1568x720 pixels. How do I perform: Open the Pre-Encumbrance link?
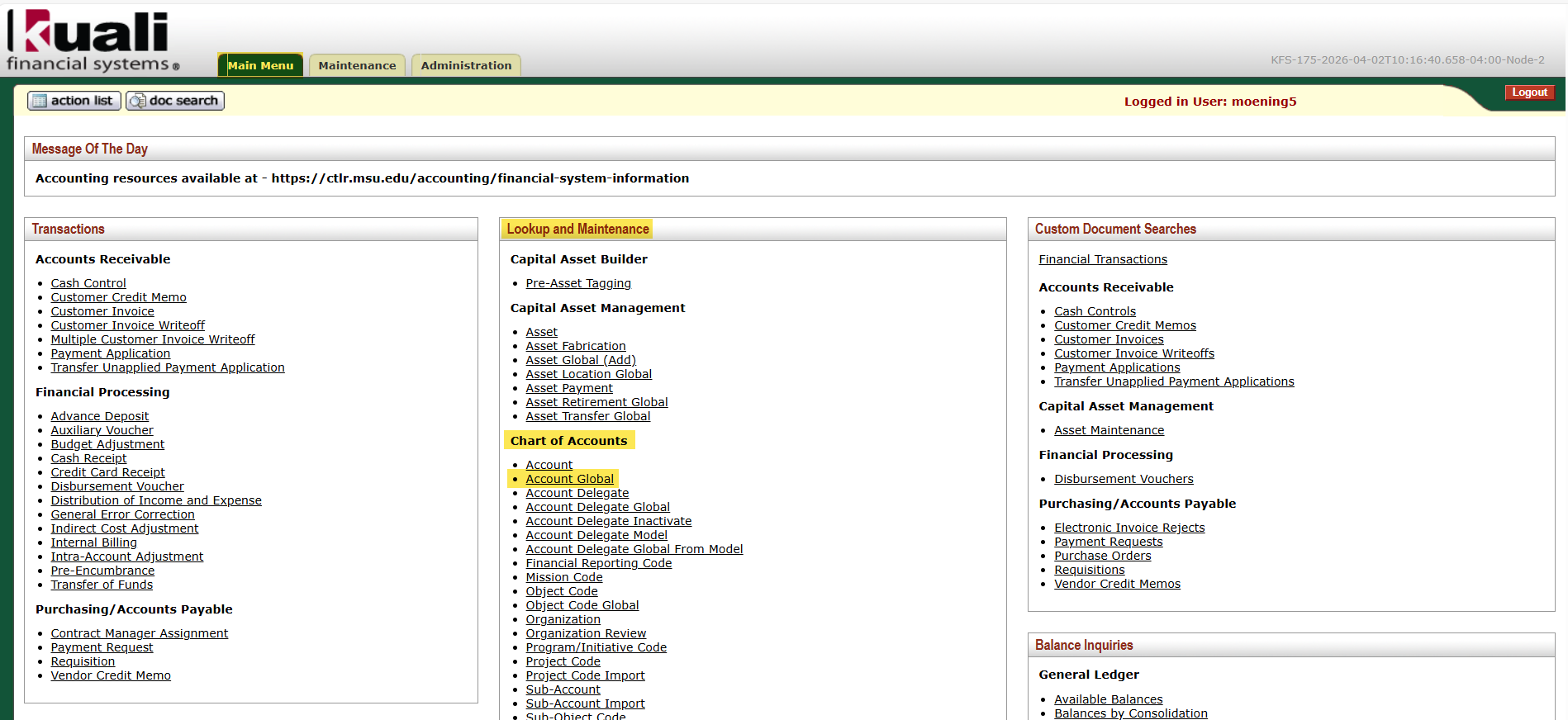[x=102, y=571]
